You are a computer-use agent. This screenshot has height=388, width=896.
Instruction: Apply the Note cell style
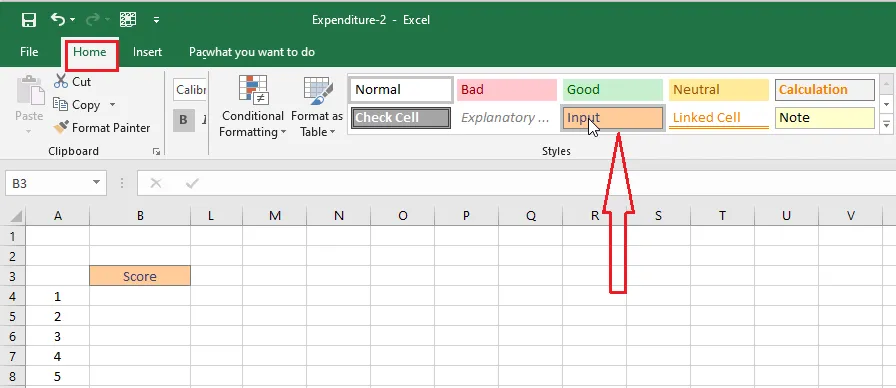825,118
